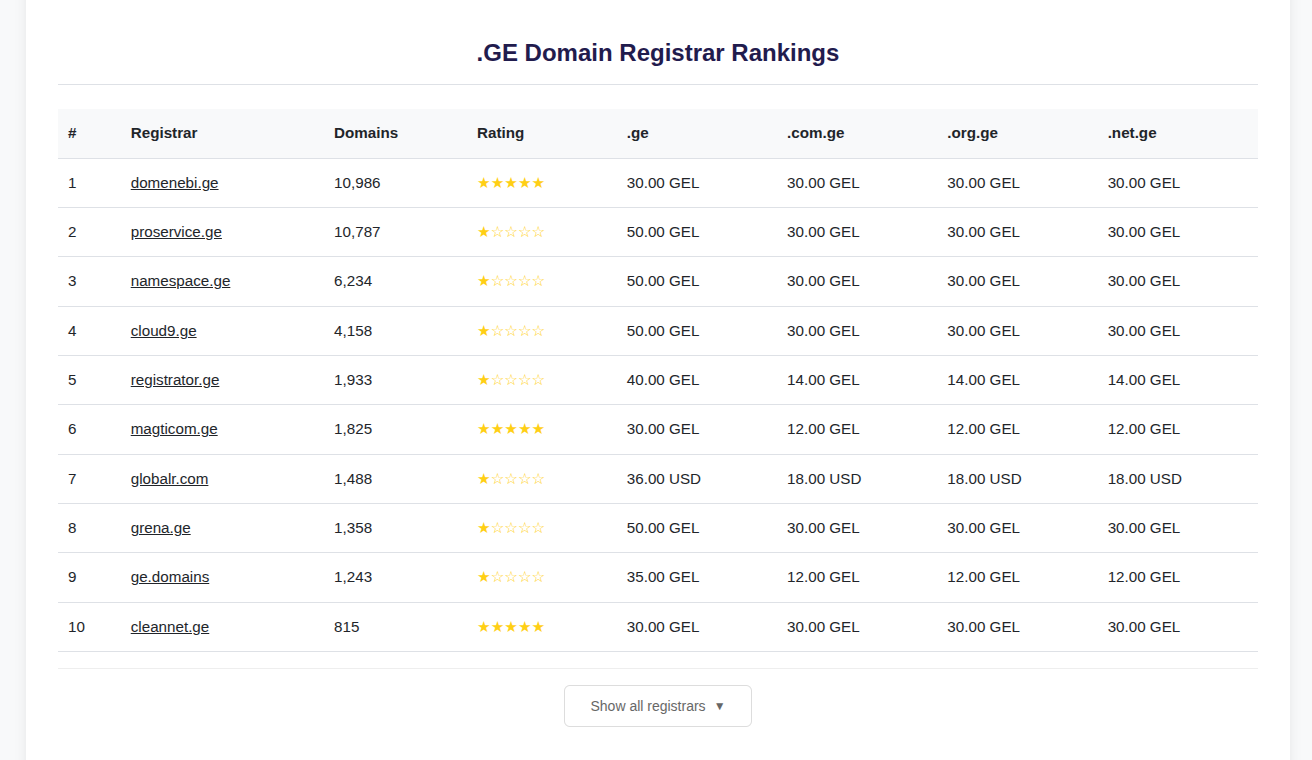Sort the table by the Domains column

[366, 132]
